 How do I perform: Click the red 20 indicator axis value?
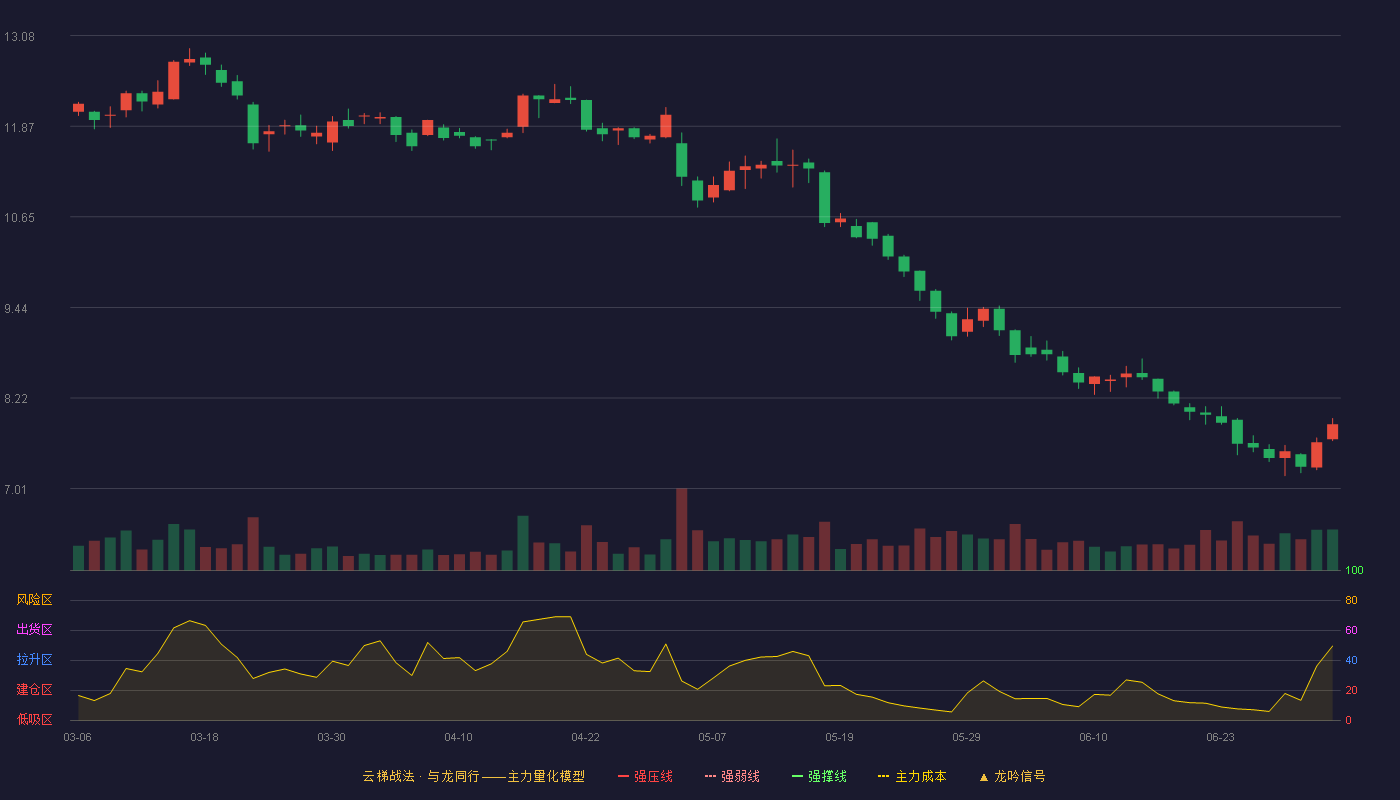pos(1351,690)
